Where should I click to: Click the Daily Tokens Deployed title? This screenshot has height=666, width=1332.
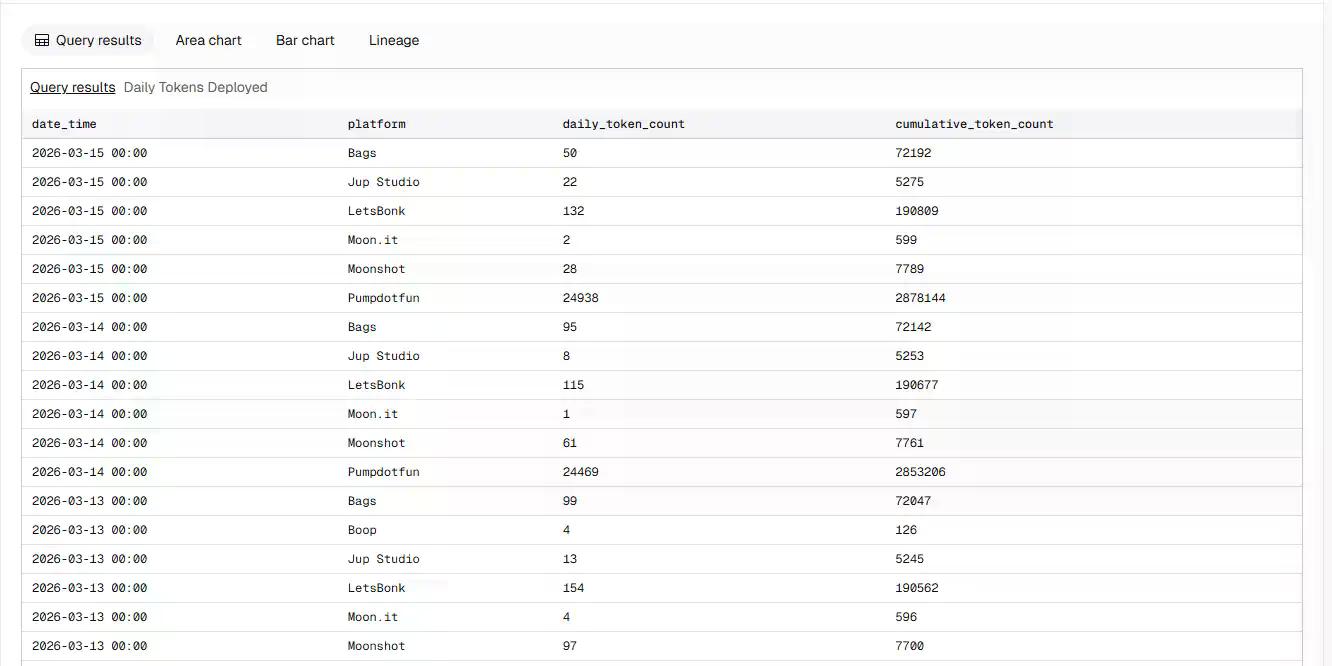click(x=195, y=88)
